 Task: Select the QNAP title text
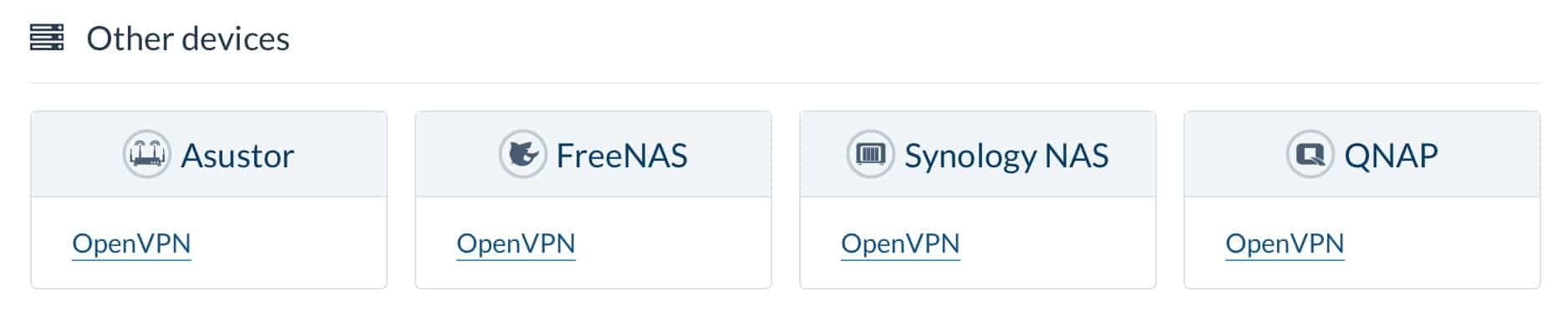point(1391,156)
